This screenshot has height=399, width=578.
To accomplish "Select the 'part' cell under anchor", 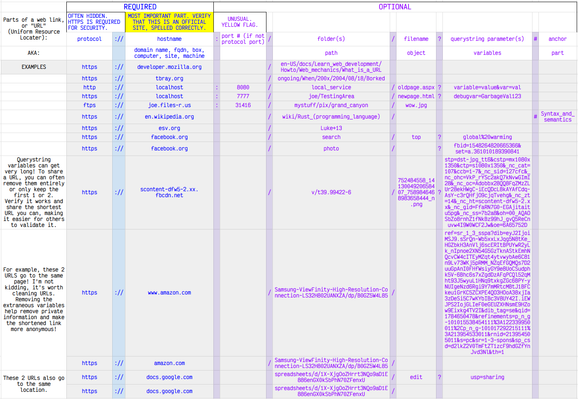I will click(557, 53).
